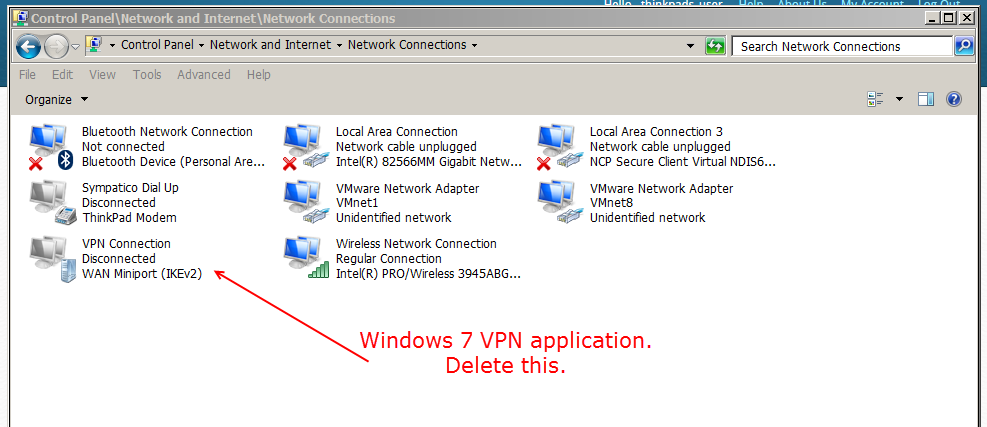The image size is (987, 427).
Task: Click the search magnifier button
Action: (x=964, y=46)
